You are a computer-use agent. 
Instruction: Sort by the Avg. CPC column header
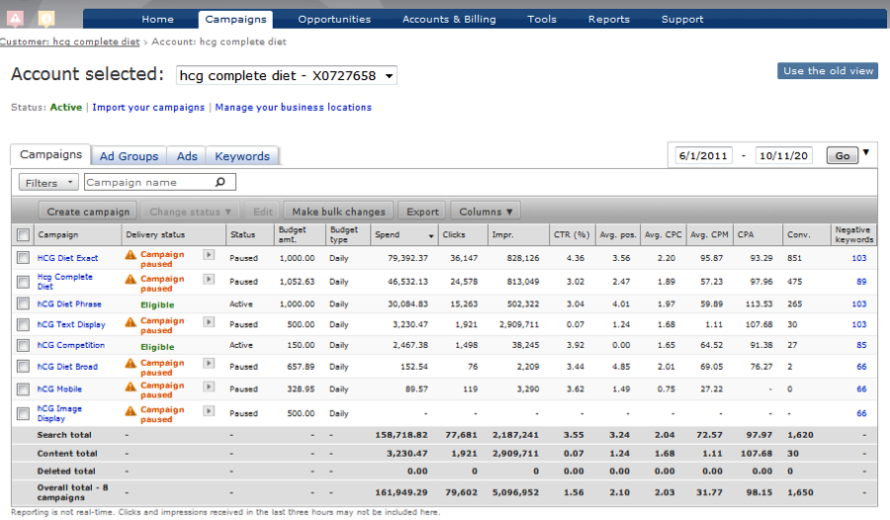coord(662,234)
